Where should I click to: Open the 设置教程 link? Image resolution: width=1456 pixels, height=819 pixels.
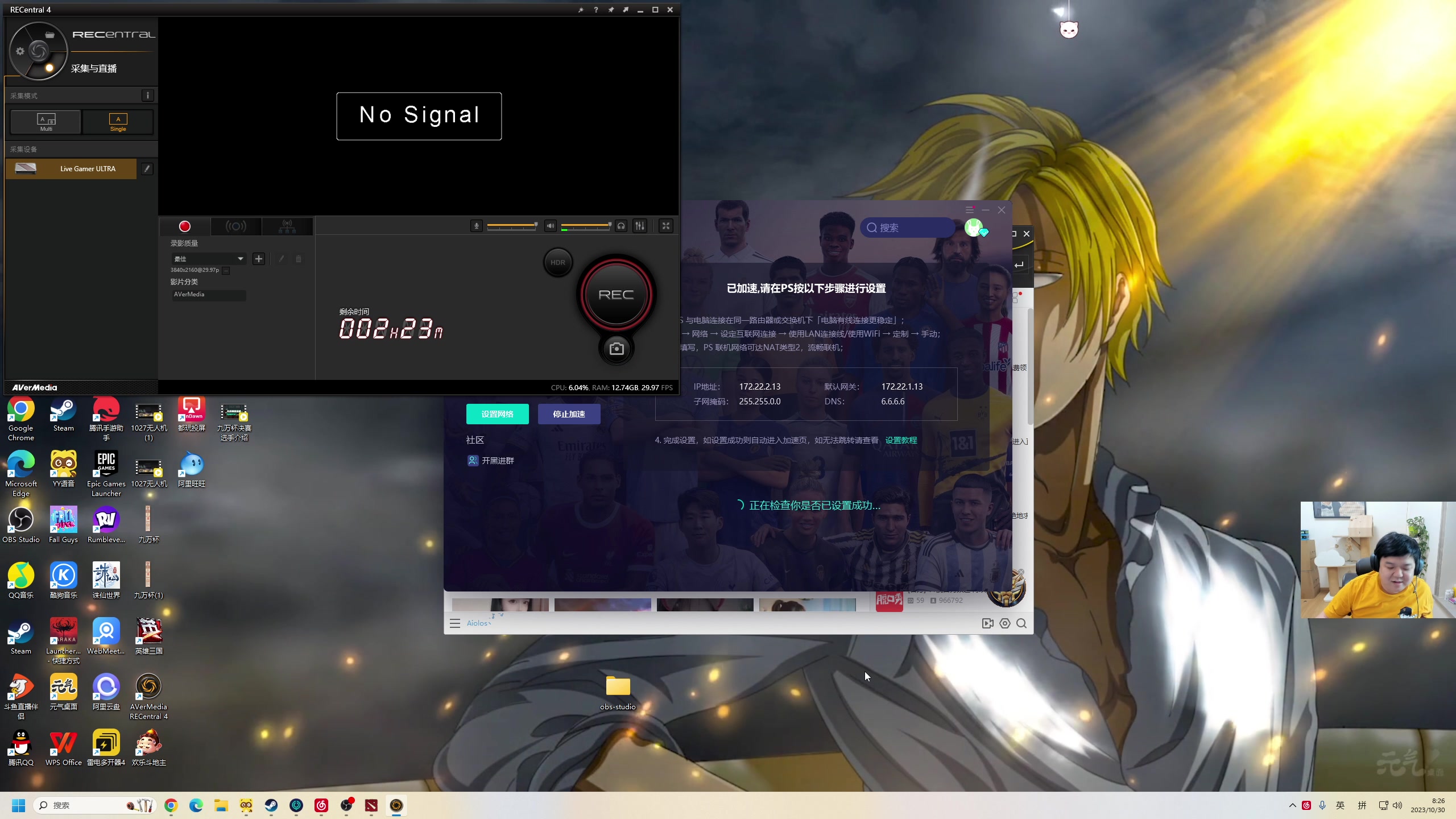(x=901, y=440)
